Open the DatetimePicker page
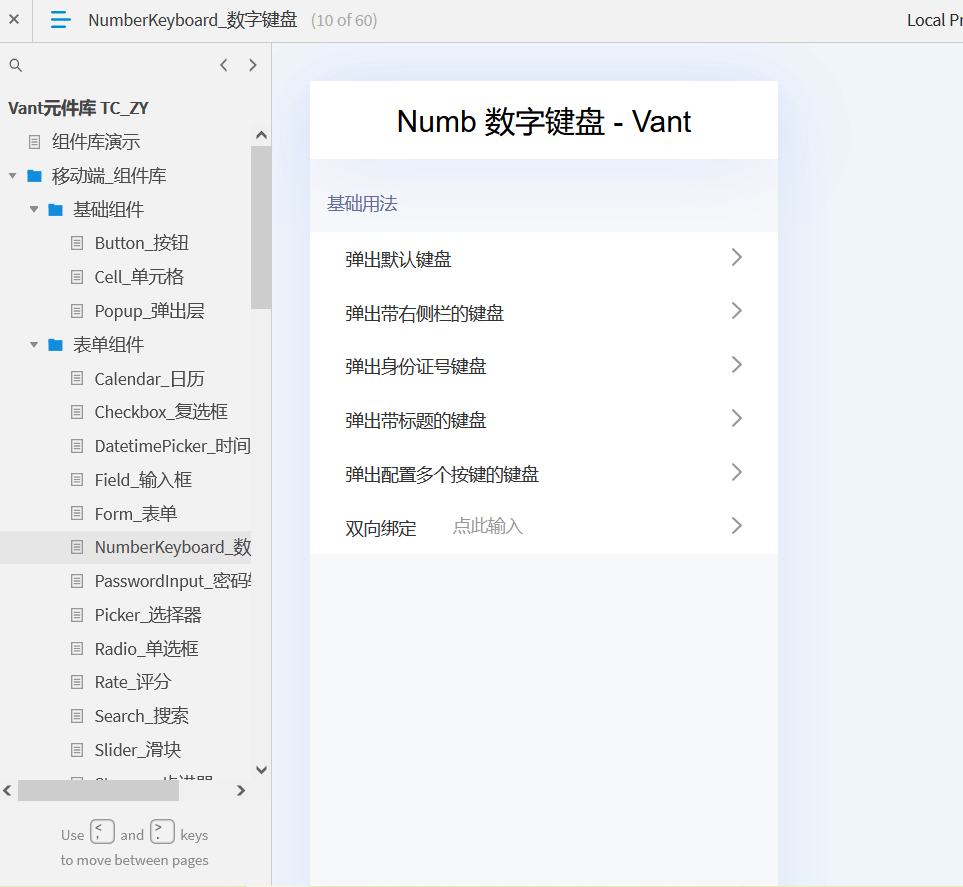The height and width of the screenshot is (887, 963). click(x=173, y=446)
